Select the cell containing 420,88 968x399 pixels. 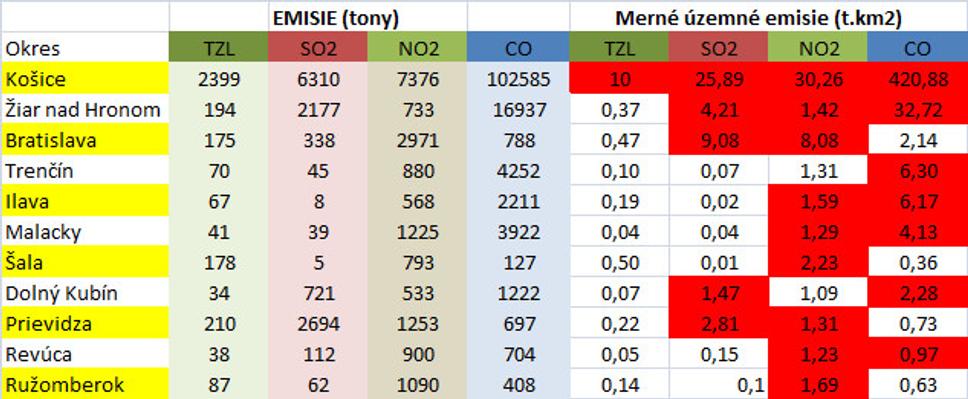917,79
